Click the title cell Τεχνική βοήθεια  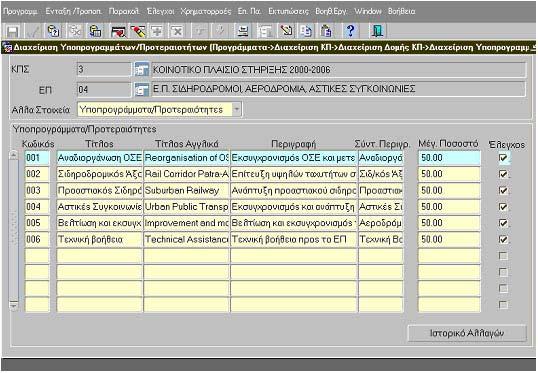(100, 240)
